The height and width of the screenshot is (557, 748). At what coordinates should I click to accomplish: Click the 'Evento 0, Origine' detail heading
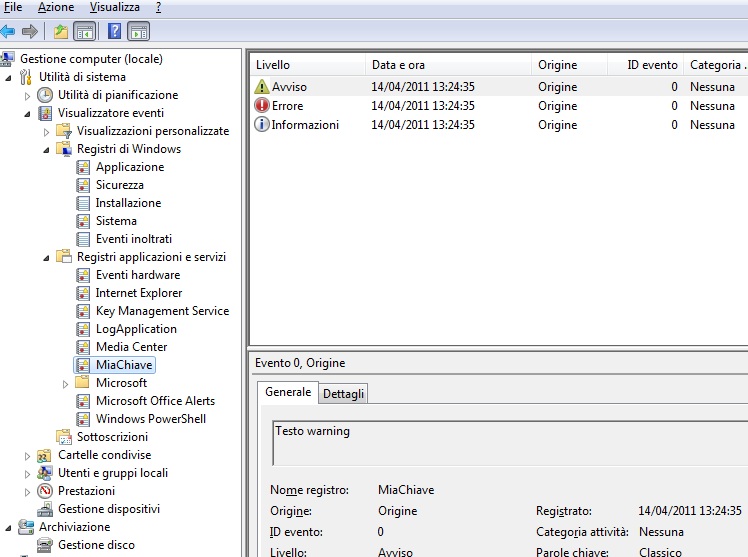pyautogui.click(x=300, y=363)
